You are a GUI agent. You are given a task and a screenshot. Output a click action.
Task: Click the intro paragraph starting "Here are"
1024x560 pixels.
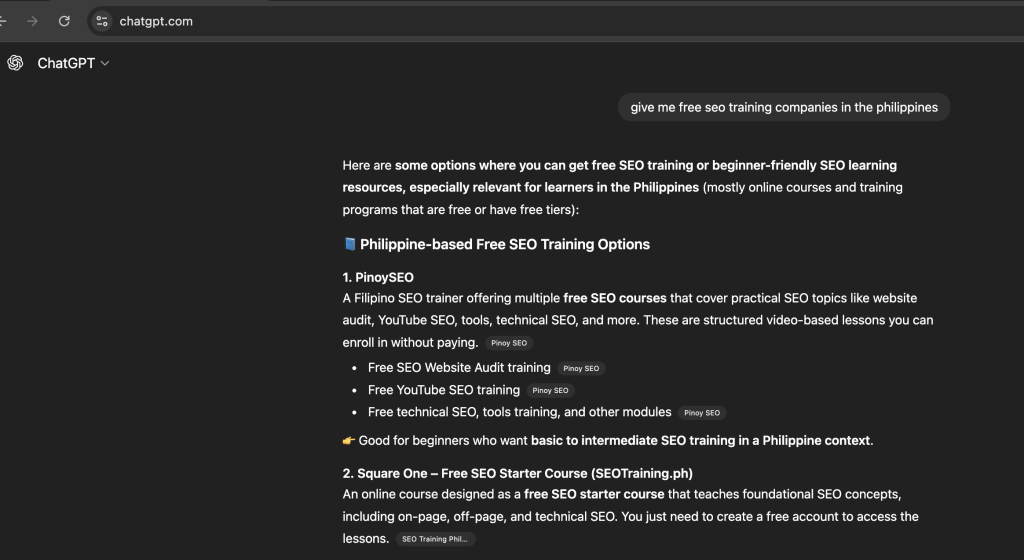620,186
